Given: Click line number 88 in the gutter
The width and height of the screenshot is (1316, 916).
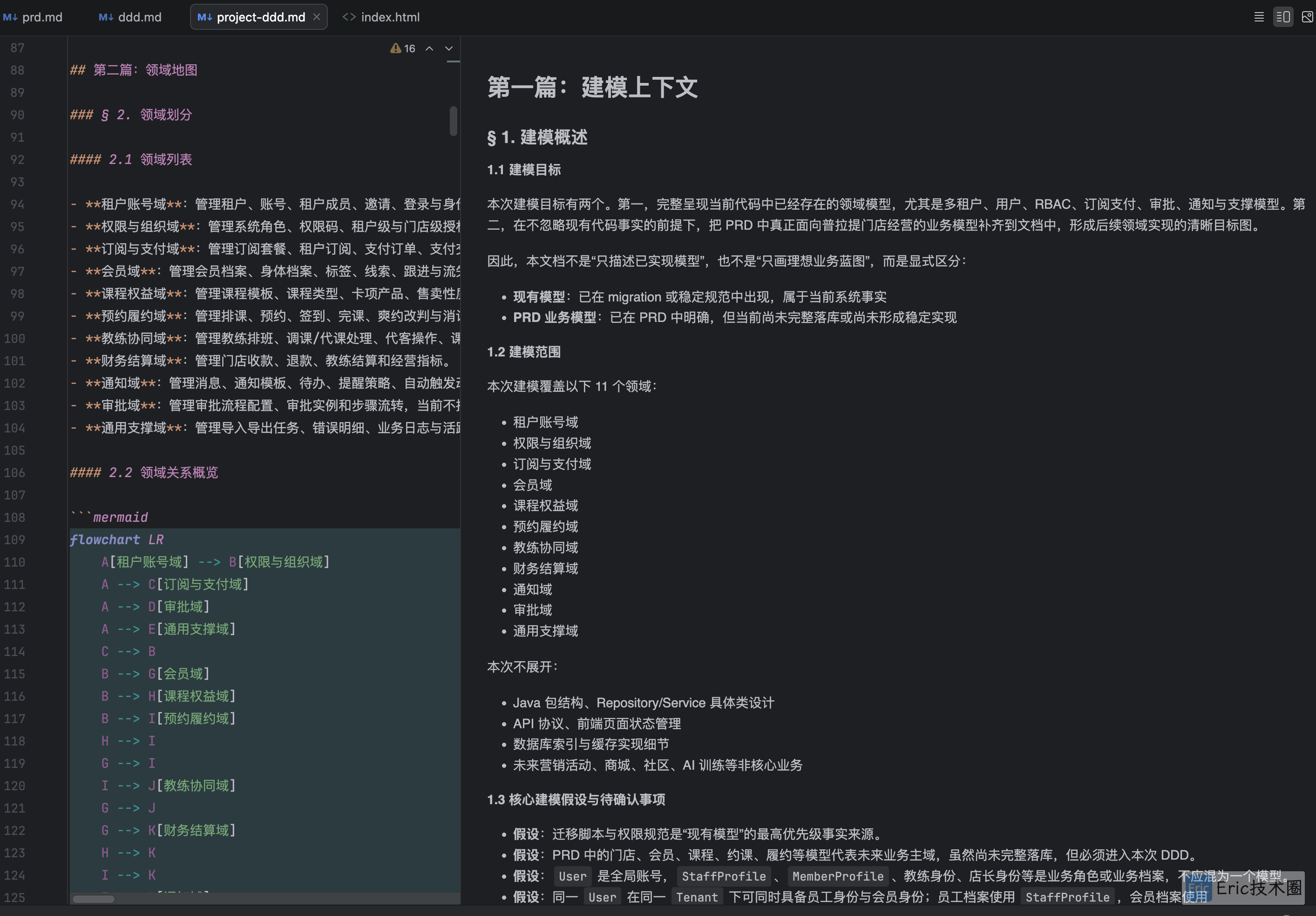Looking at the screenshot, I should point(17,70).
